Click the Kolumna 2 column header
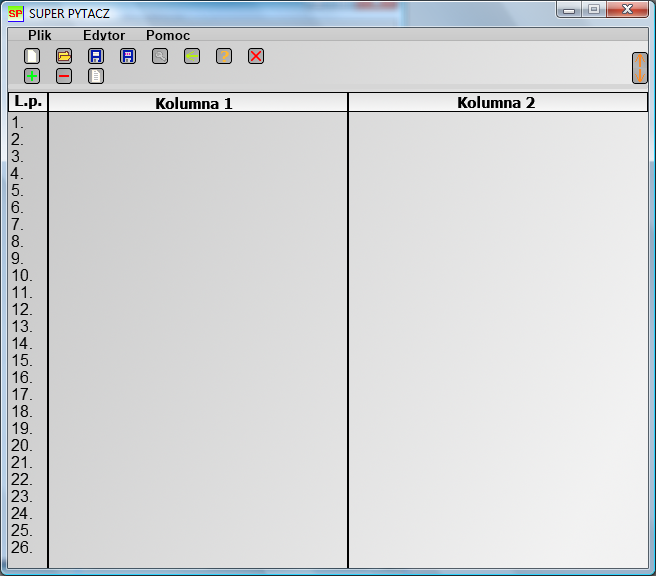This screenshot has width=656, height=576. pyautogui.click(x=497, y=103)
